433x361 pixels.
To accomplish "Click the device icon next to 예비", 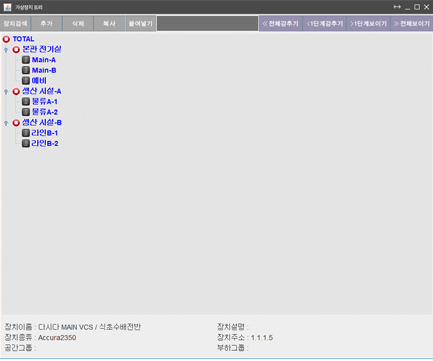I will coord(26,81).
